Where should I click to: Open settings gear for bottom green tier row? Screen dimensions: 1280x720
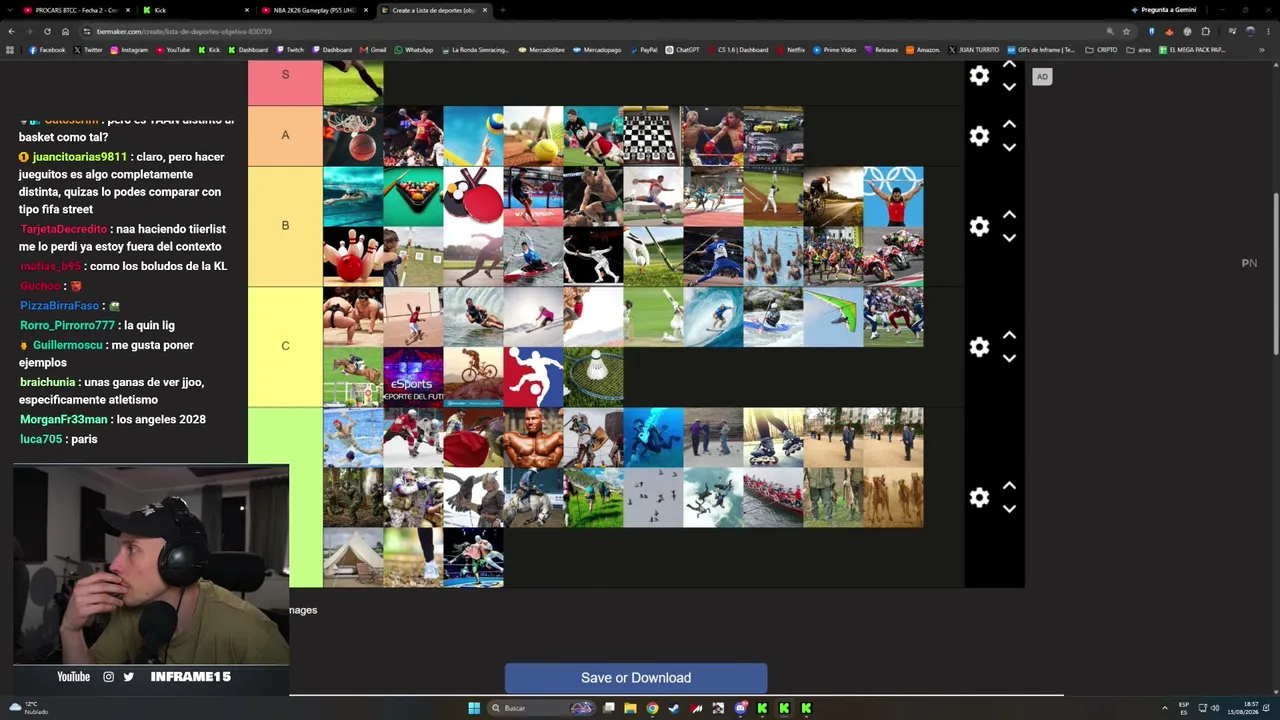[x=979, y=498]
